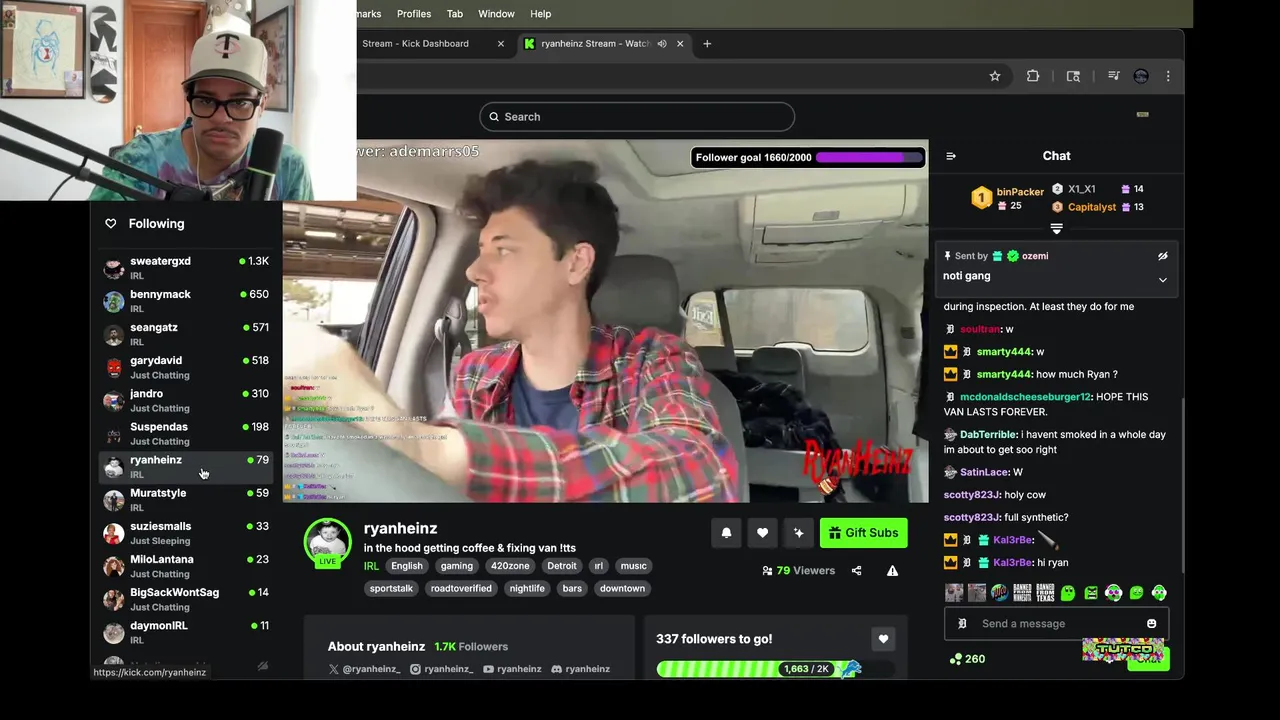This screenshot has height=720, width=1280.
Task: Bookmark this page with the star icon
Action: pos(995,76)
